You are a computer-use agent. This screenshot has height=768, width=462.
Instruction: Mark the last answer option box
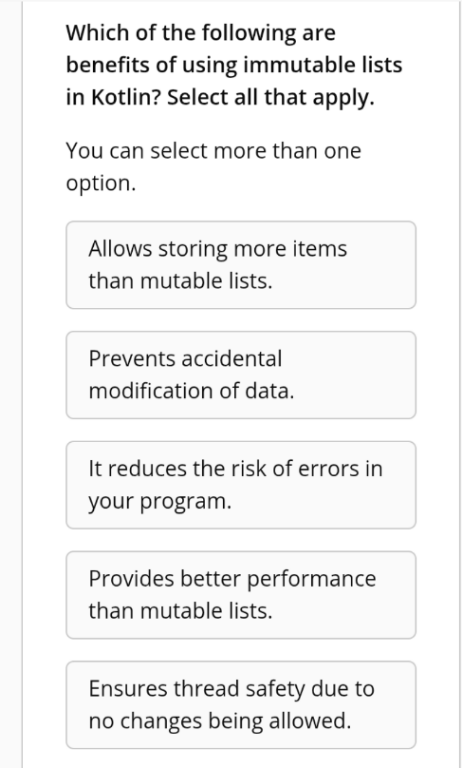241,705
